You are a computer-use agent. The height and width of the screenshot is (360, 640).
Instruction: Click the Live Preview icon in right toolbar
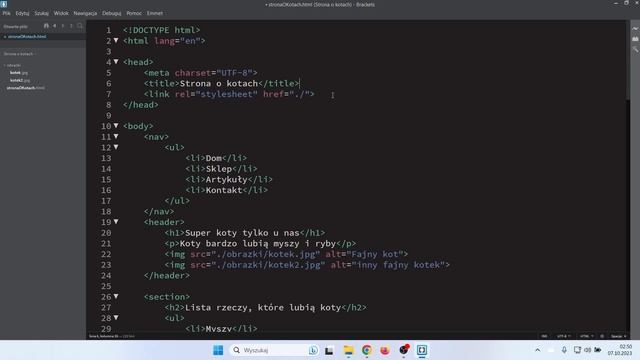click(x=635, y=29)
